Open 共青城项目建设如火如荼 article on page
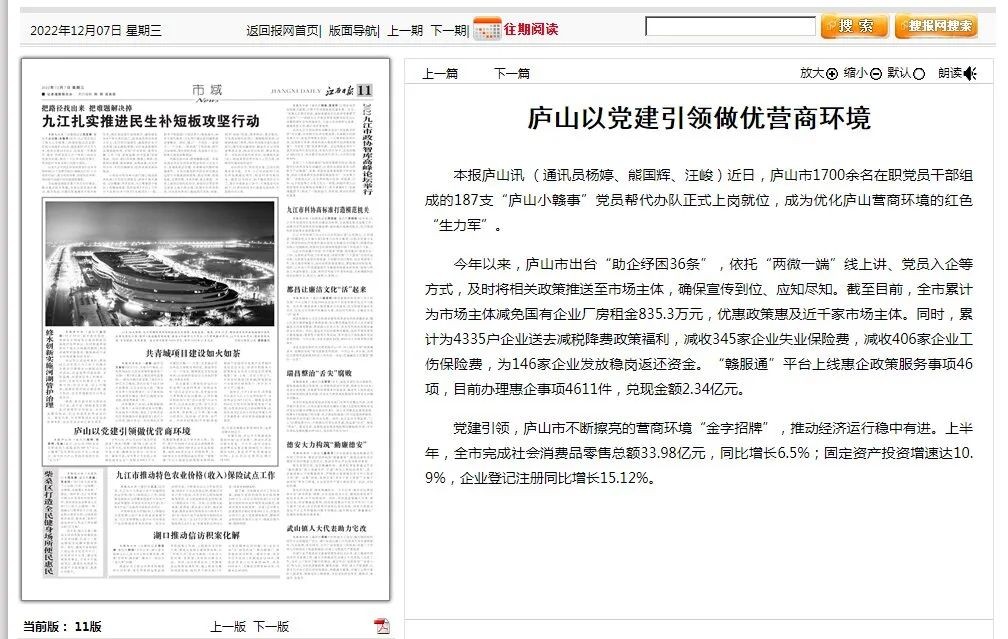This screenshot has width=1008, height=639. pos(193,353)
